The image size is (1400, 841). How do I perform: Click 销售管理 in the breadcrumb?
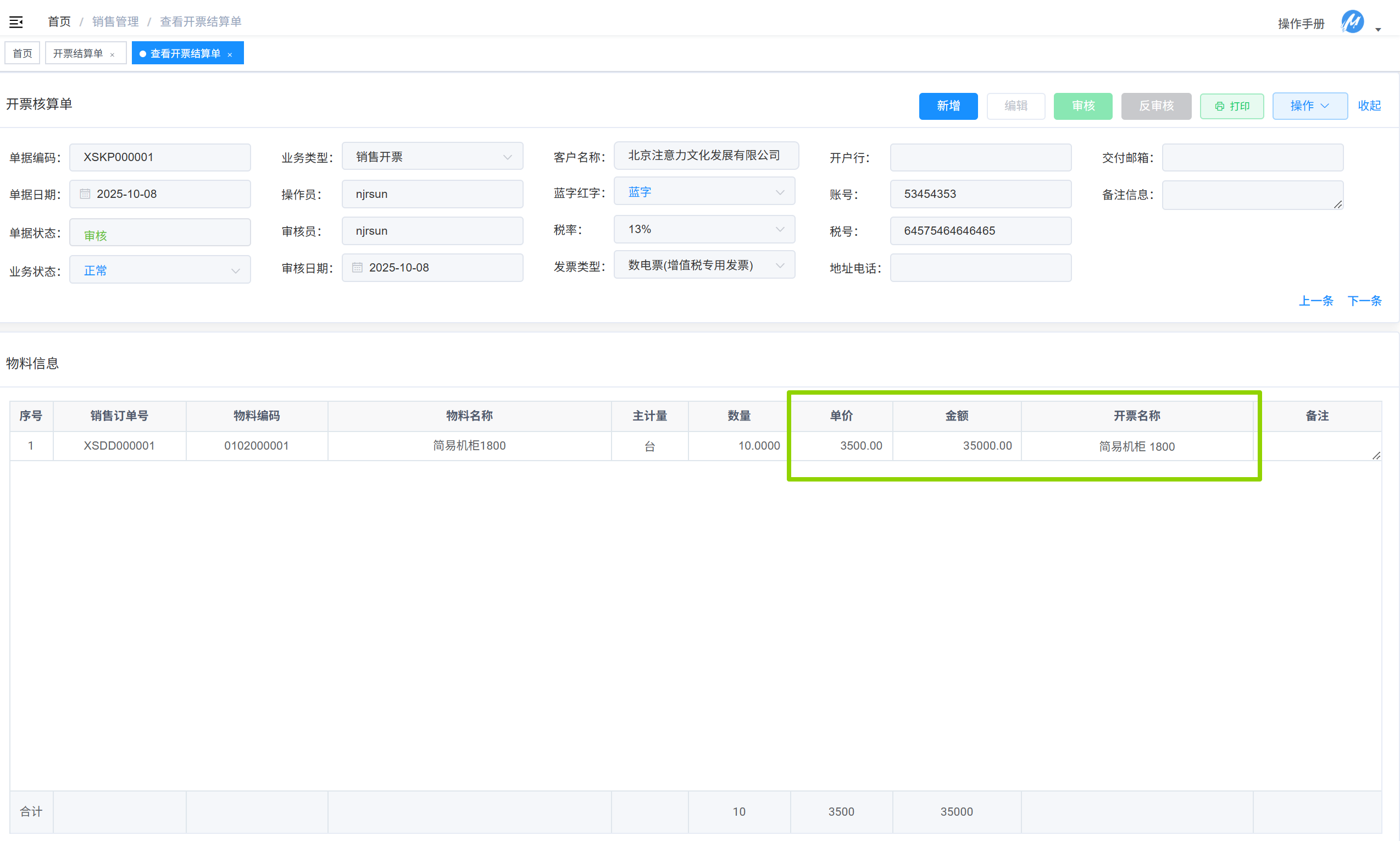[115, 21]
